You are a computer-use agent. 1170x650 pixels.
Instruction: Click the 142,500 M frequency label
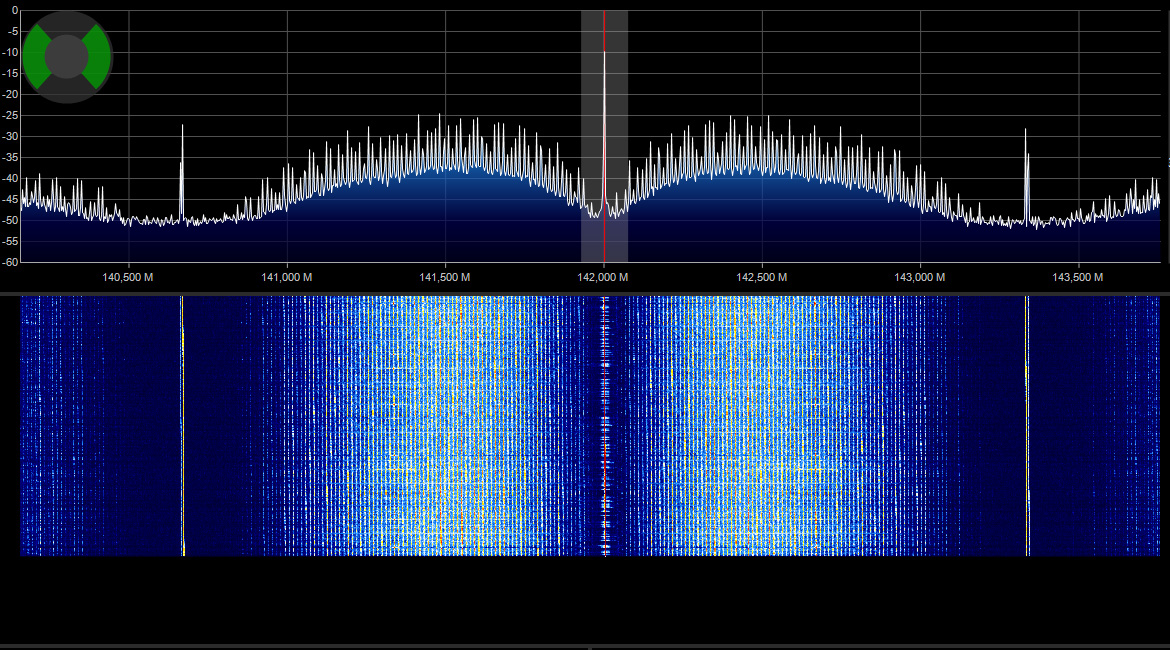pos(762,278)
